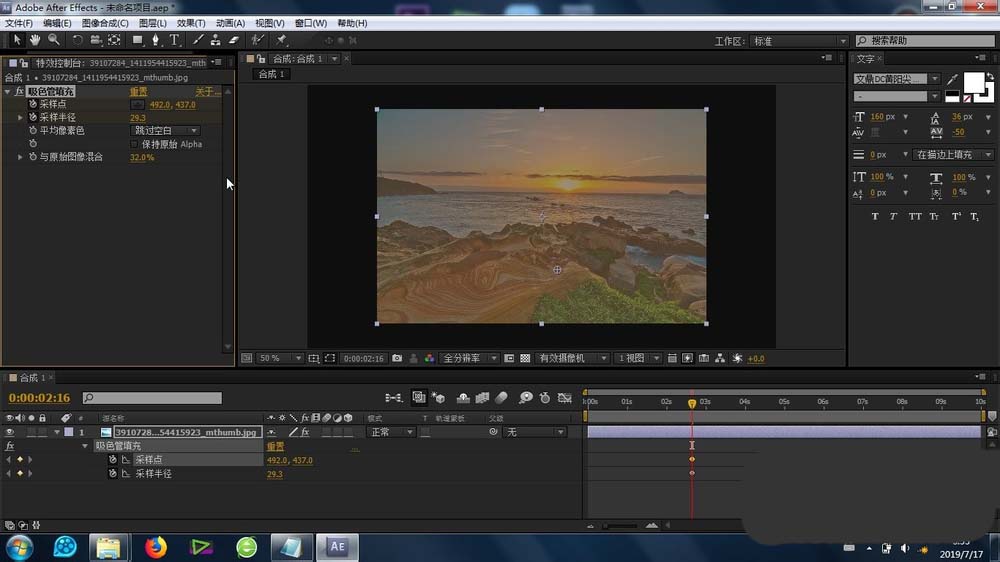Open the 效果(T) menu
This screenshot has height=562, width=1000.
click(x=190, y=23)
